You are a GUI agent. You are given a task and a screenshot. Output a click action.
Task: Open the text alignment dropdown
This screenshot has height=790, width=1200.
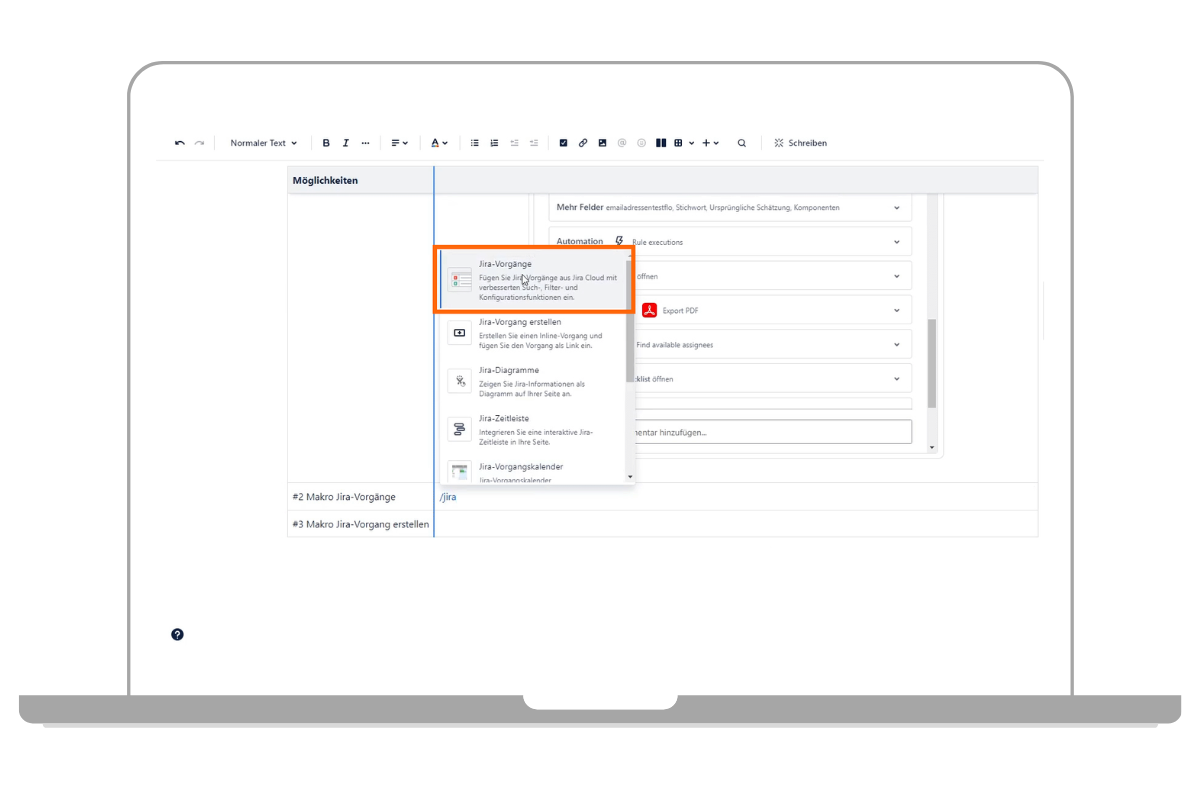[399, 143]
